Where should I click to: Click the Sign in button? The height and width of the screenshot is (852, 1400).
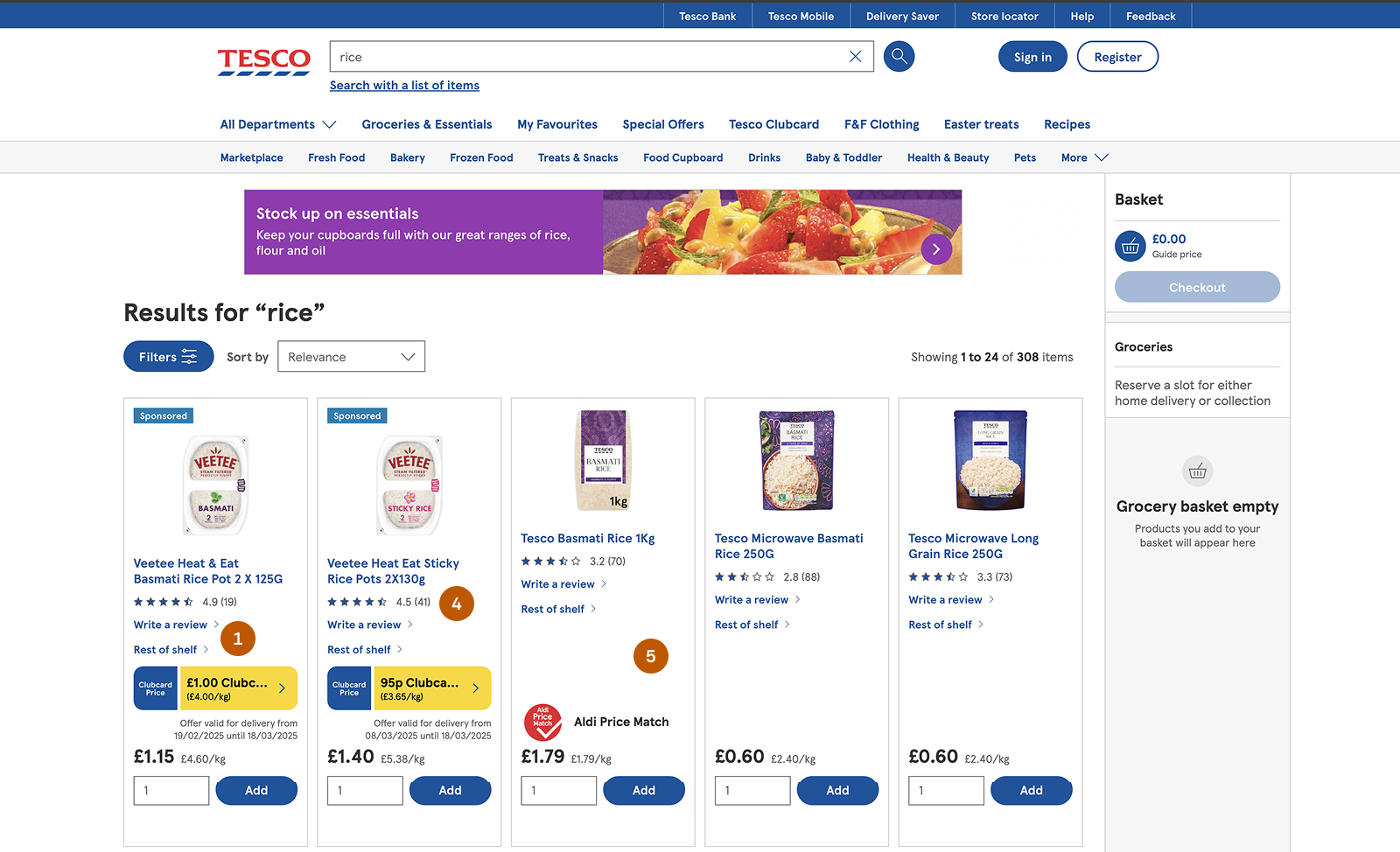point(1032,57)
